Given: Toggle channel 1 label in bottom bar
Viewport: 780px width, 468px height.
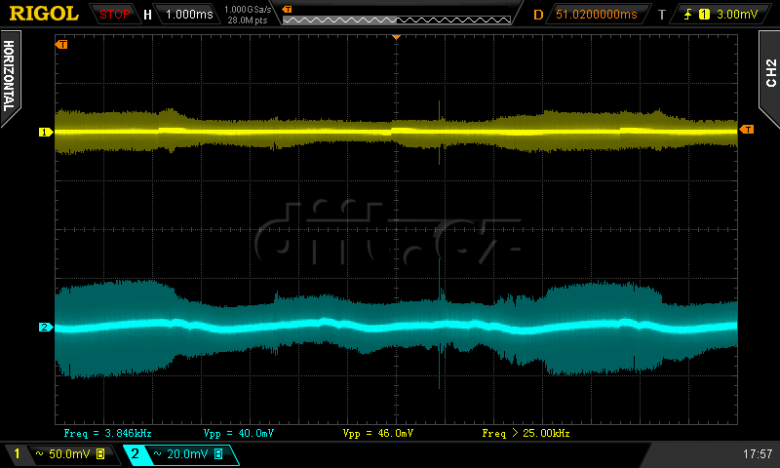Looking at the screenshot, I should [16, 455].
